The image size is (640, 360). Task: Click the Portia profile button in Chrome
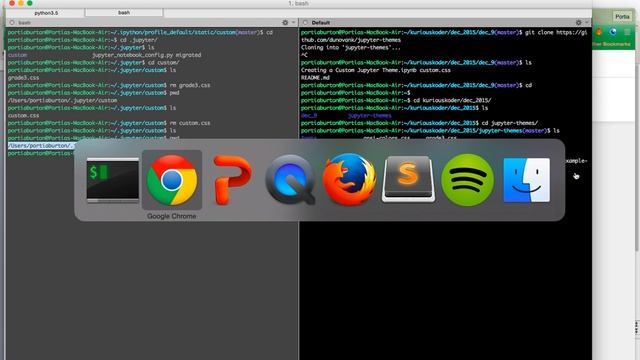[622, 16]
